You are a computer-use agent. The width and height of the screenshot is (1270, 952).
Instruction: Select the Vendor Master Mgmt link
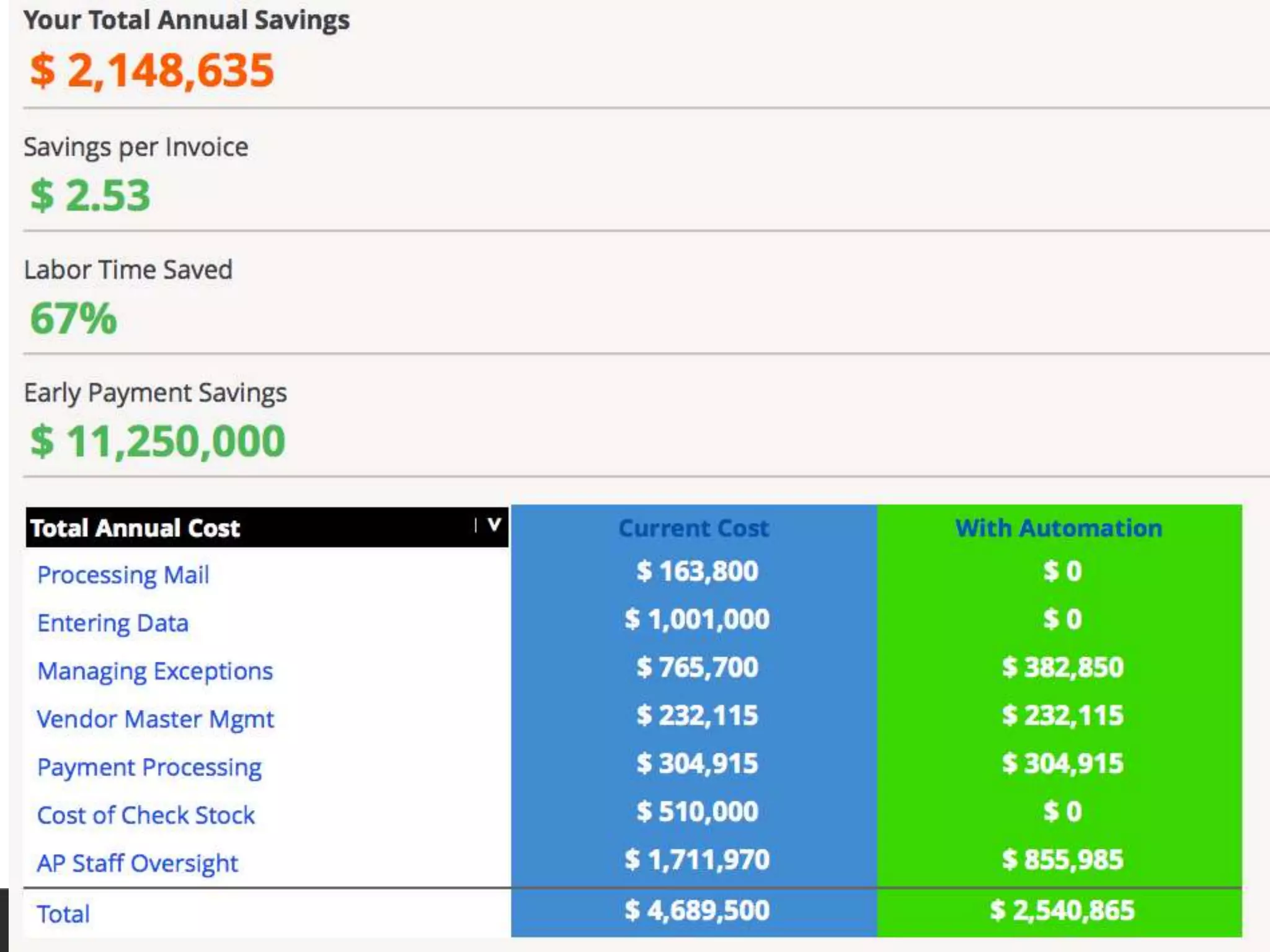pos(155,719)
